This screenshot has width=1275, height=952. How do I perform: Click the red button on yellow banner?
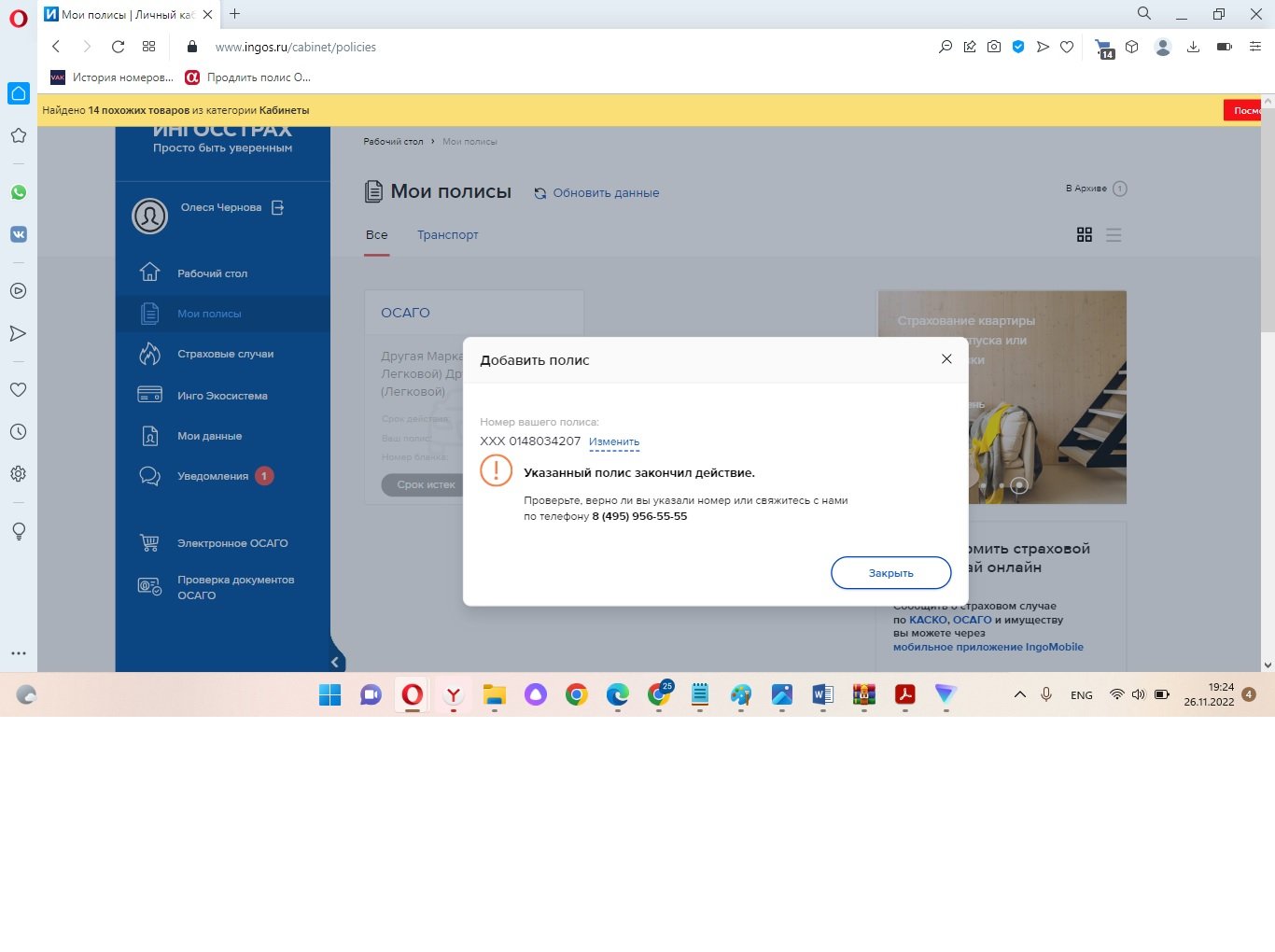pos(1242,110)
